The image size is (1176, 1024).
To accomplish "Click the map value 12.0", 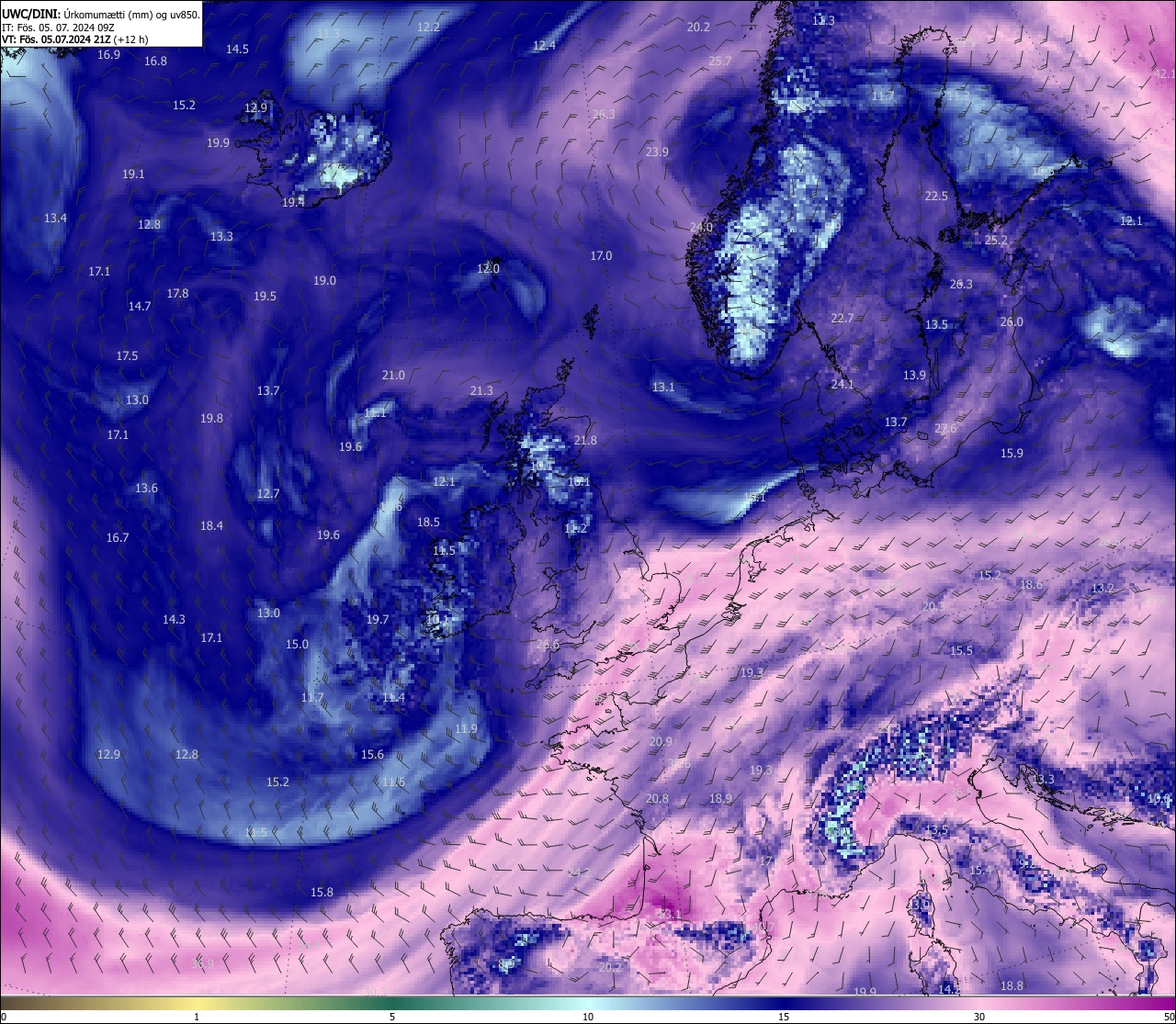I will (488, 269).
